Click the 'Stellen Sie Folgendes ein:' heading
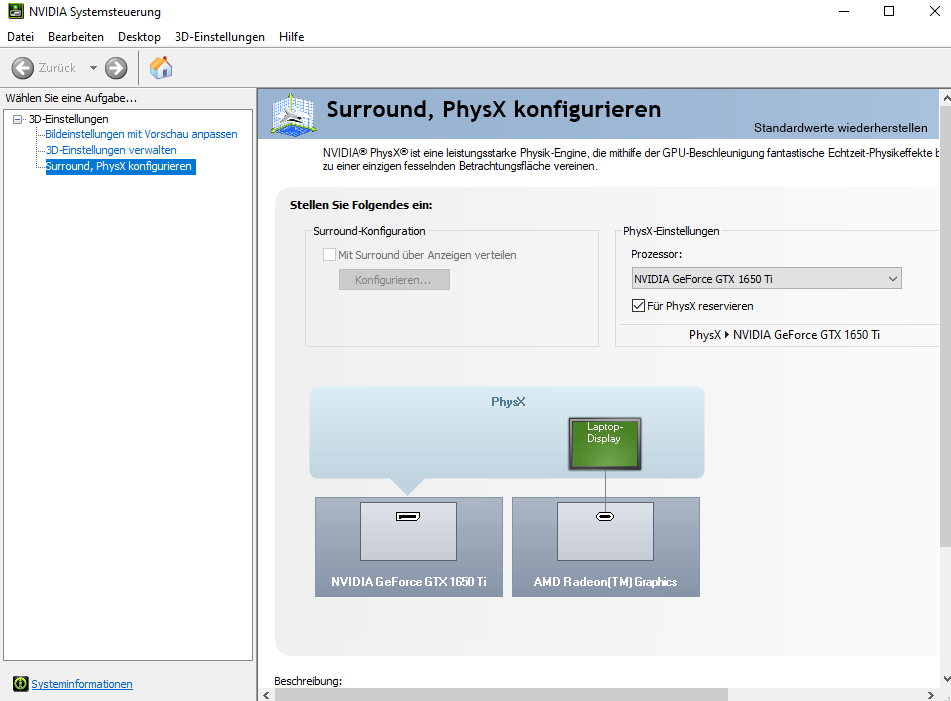Image resolution: width=951 pixels, height=701 pixels. point(361,205)
